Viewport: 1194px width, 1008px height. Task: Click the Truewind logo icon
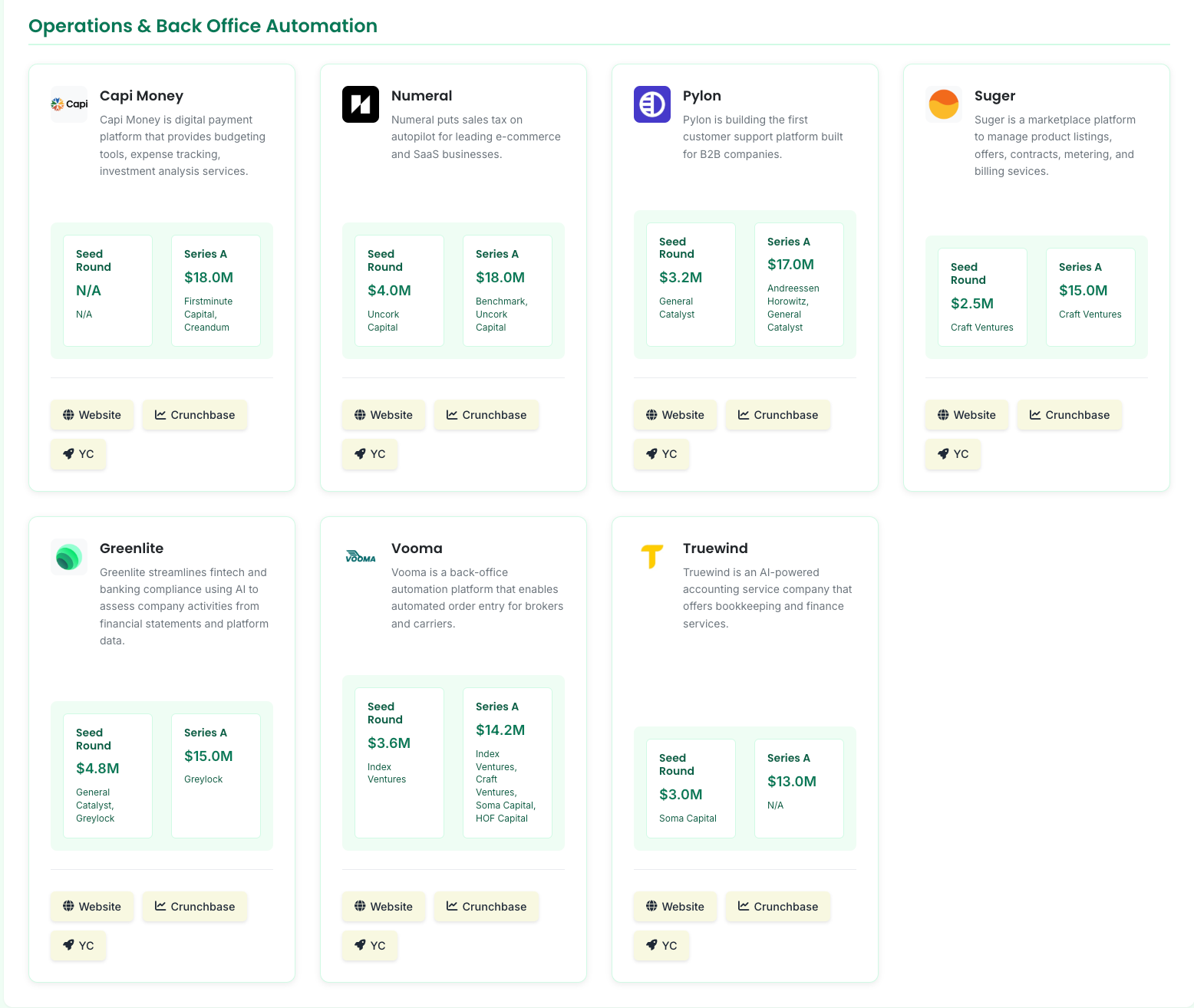(652, 557)
